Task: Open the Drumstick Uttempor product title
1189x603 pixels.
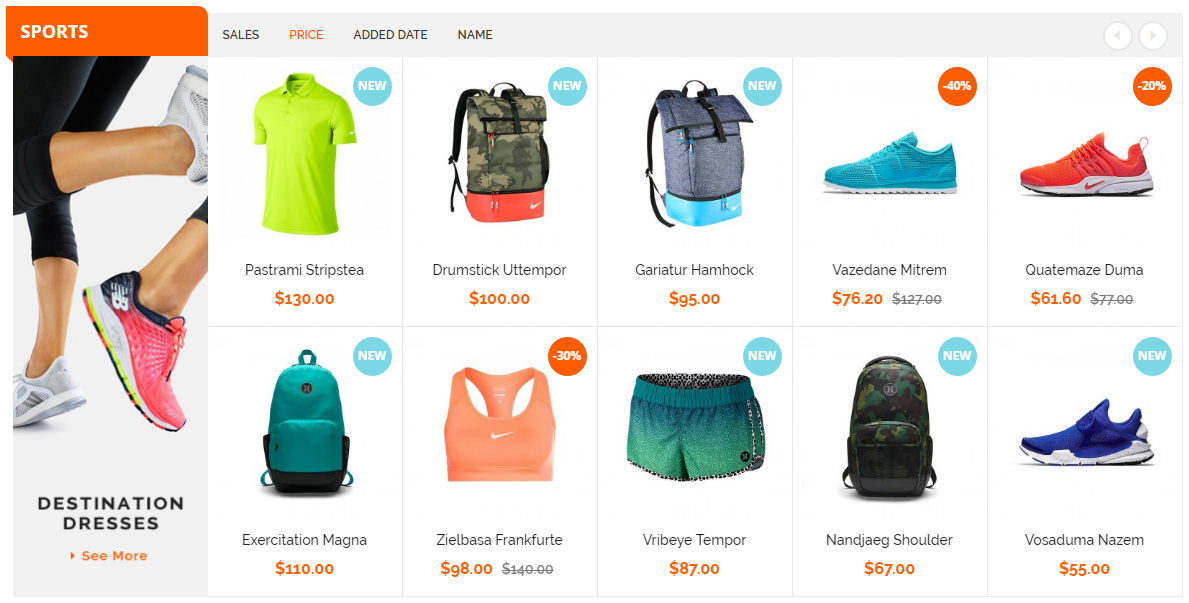Action: (x=500, y=270)
